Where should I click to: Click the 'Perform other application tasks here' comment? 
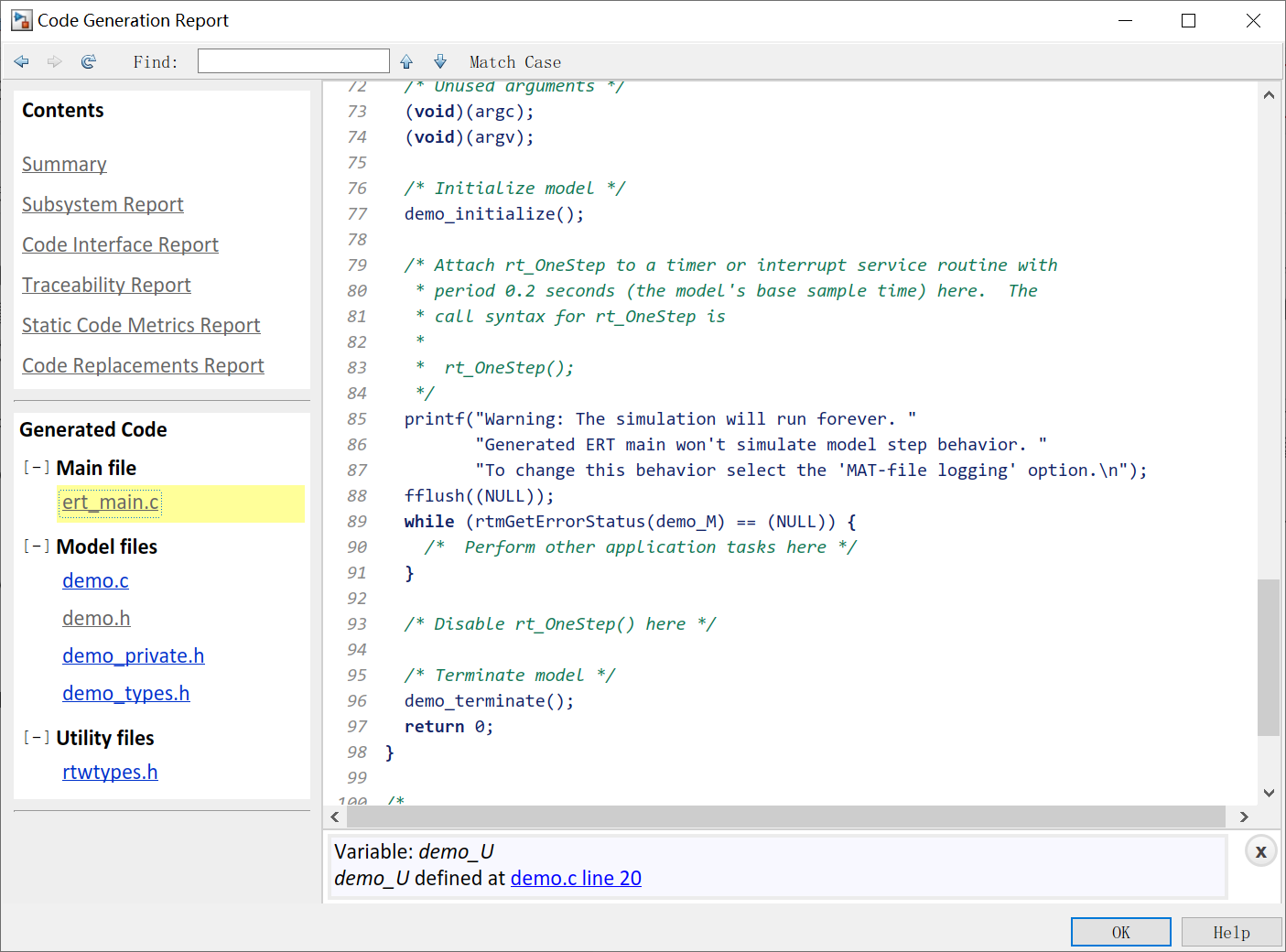click(x=641, y=546)
